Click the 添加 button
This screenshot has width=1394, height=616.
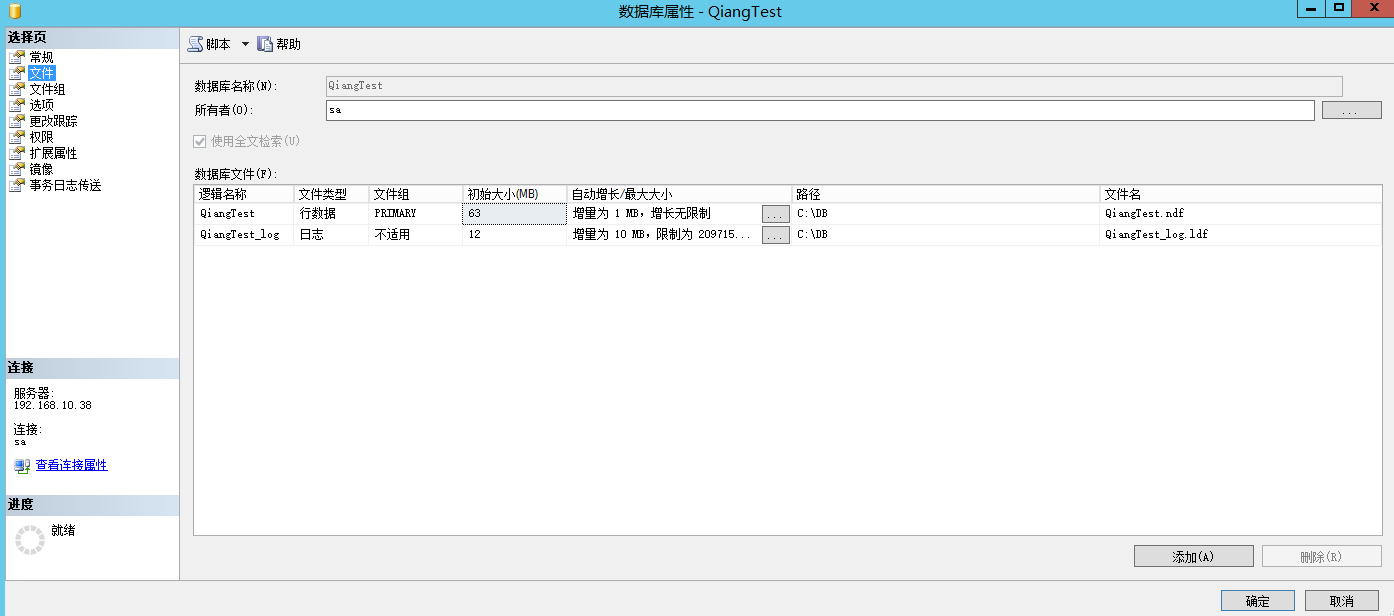tap(1193, 557)
